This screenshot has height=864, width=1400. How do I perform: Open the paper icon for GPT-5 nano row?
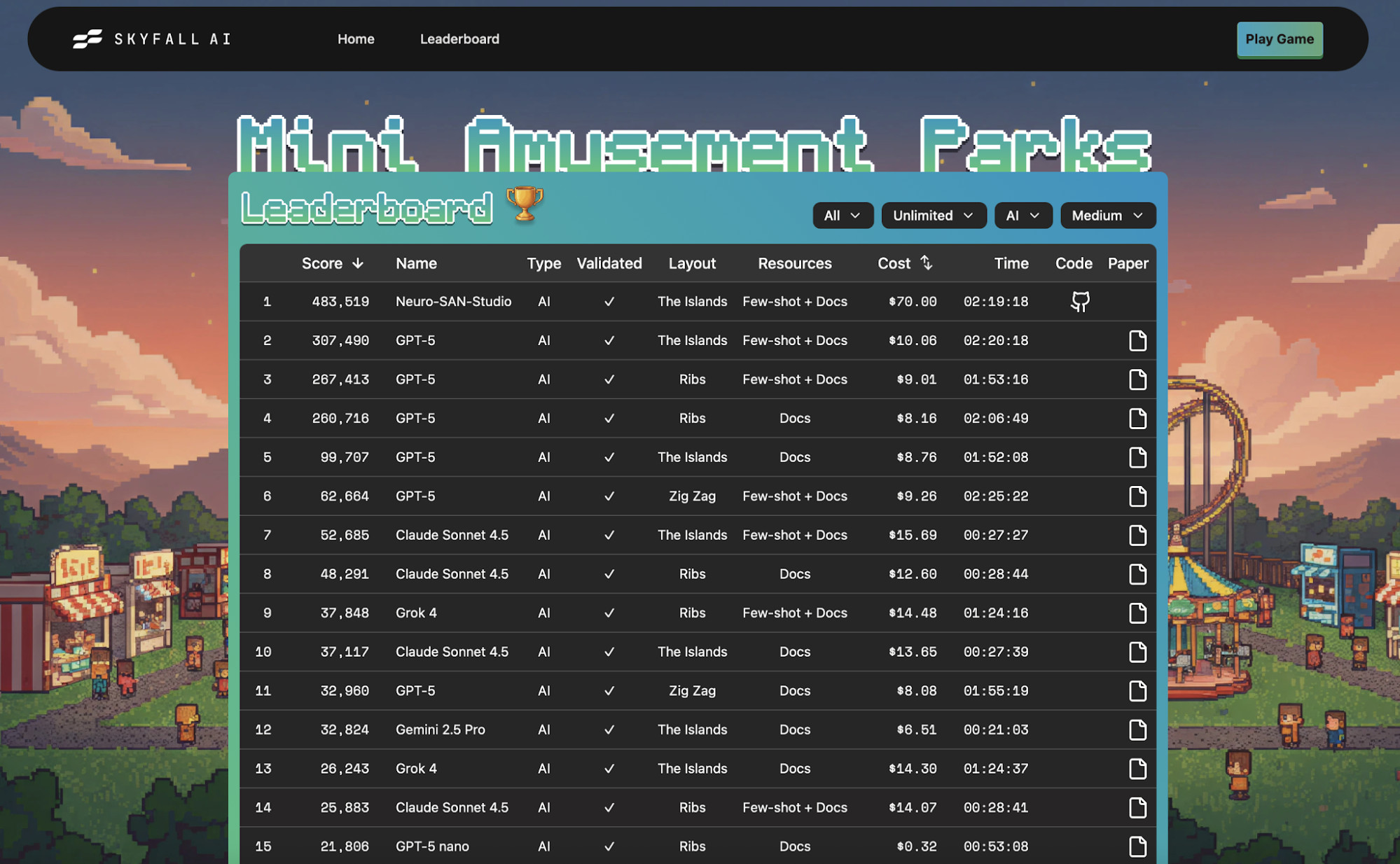click(x=1137, y=846)
